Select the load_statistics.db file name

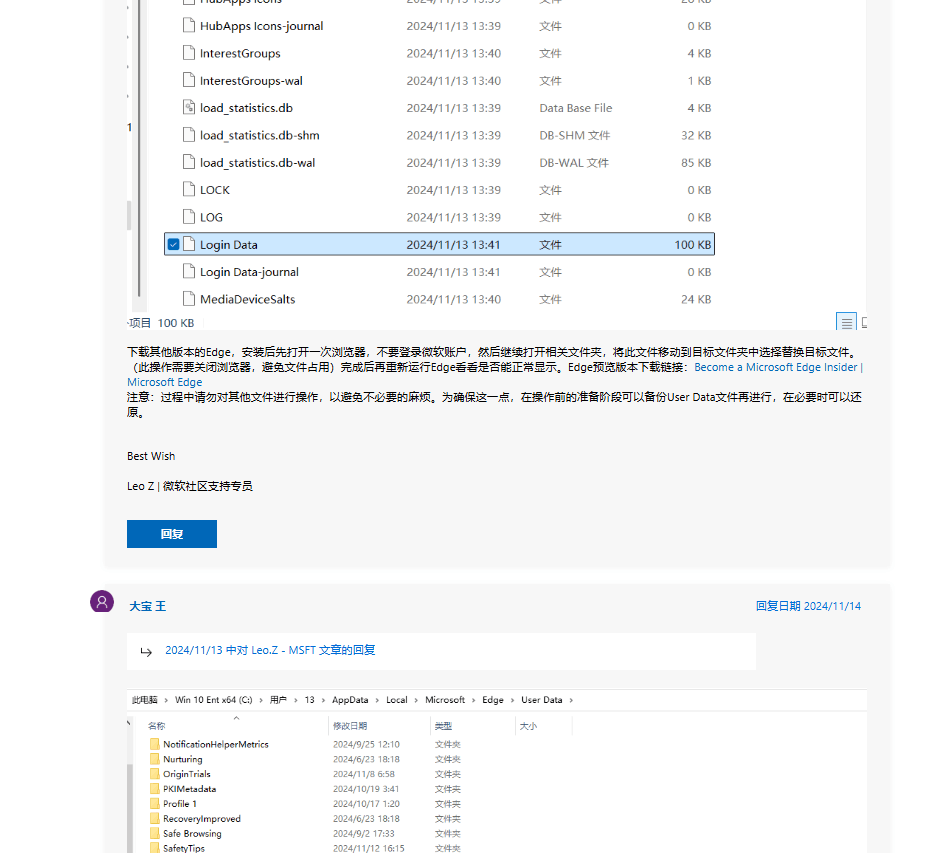[x=246, y=108]
